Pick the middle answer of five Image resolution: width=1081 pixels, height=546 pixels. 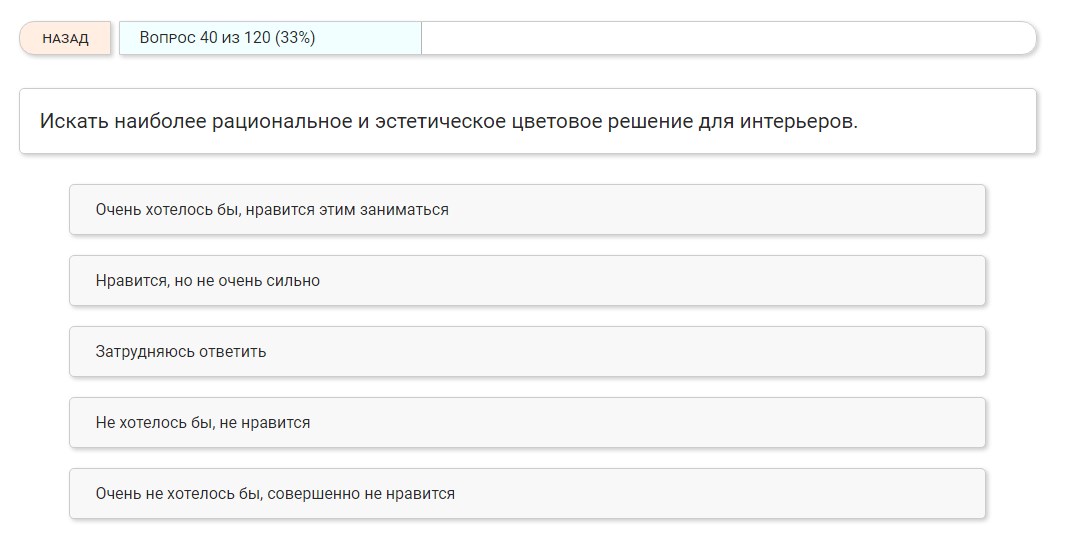pos(527,352)
